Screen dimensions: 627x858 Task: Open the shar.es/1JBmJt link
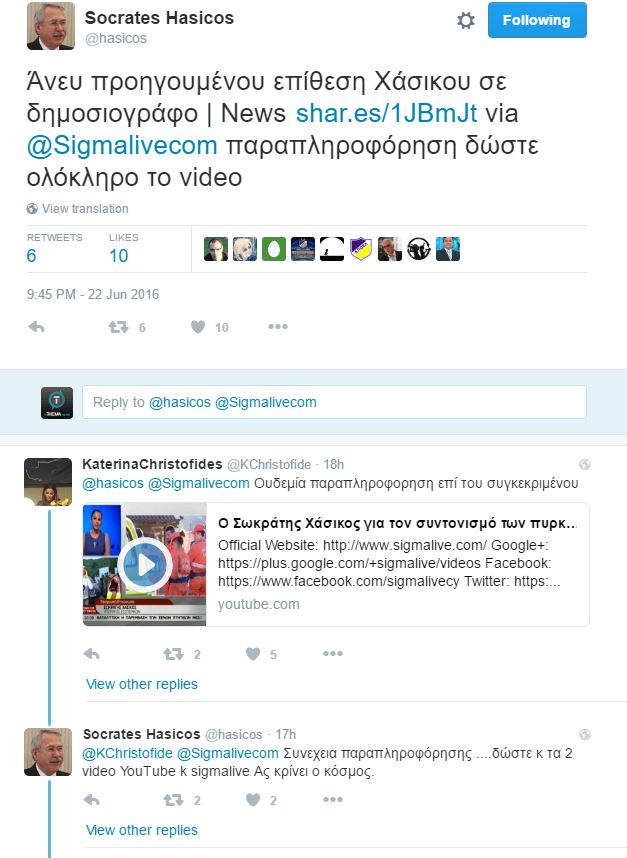click(x=386, y=113)
